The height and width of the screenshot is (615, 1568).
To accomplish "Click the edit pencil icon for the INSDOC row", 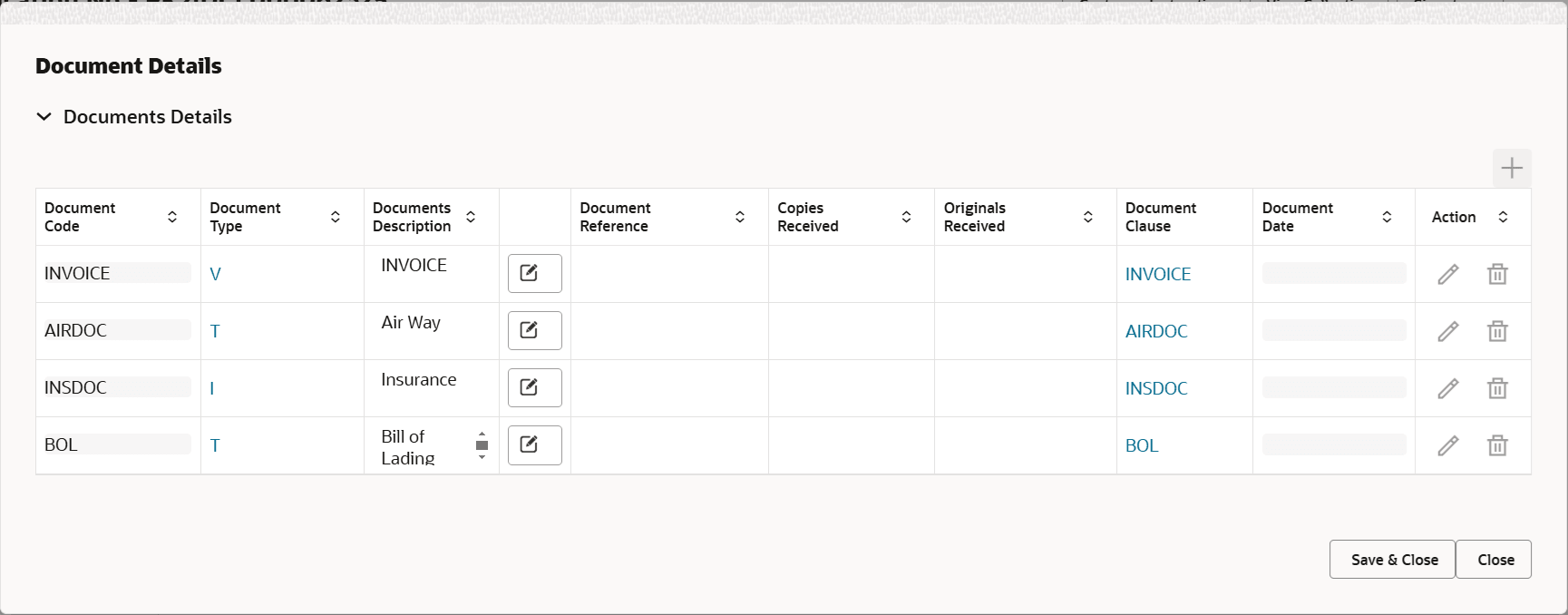I will tap(1448, 387).
